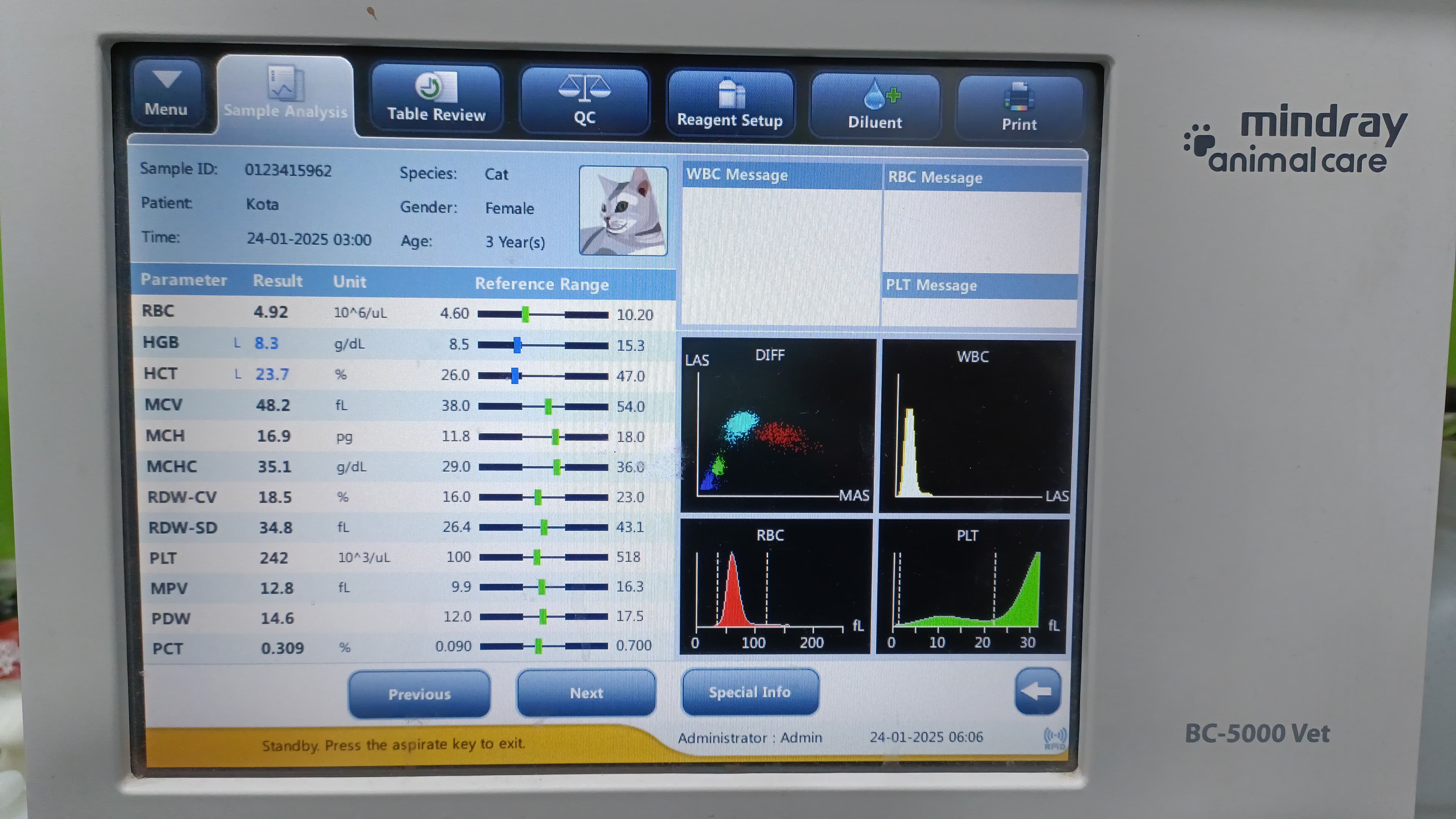Select the RDW-CV result 18.5
Viewport: 1456px width, 819px height.
(275, 497)
